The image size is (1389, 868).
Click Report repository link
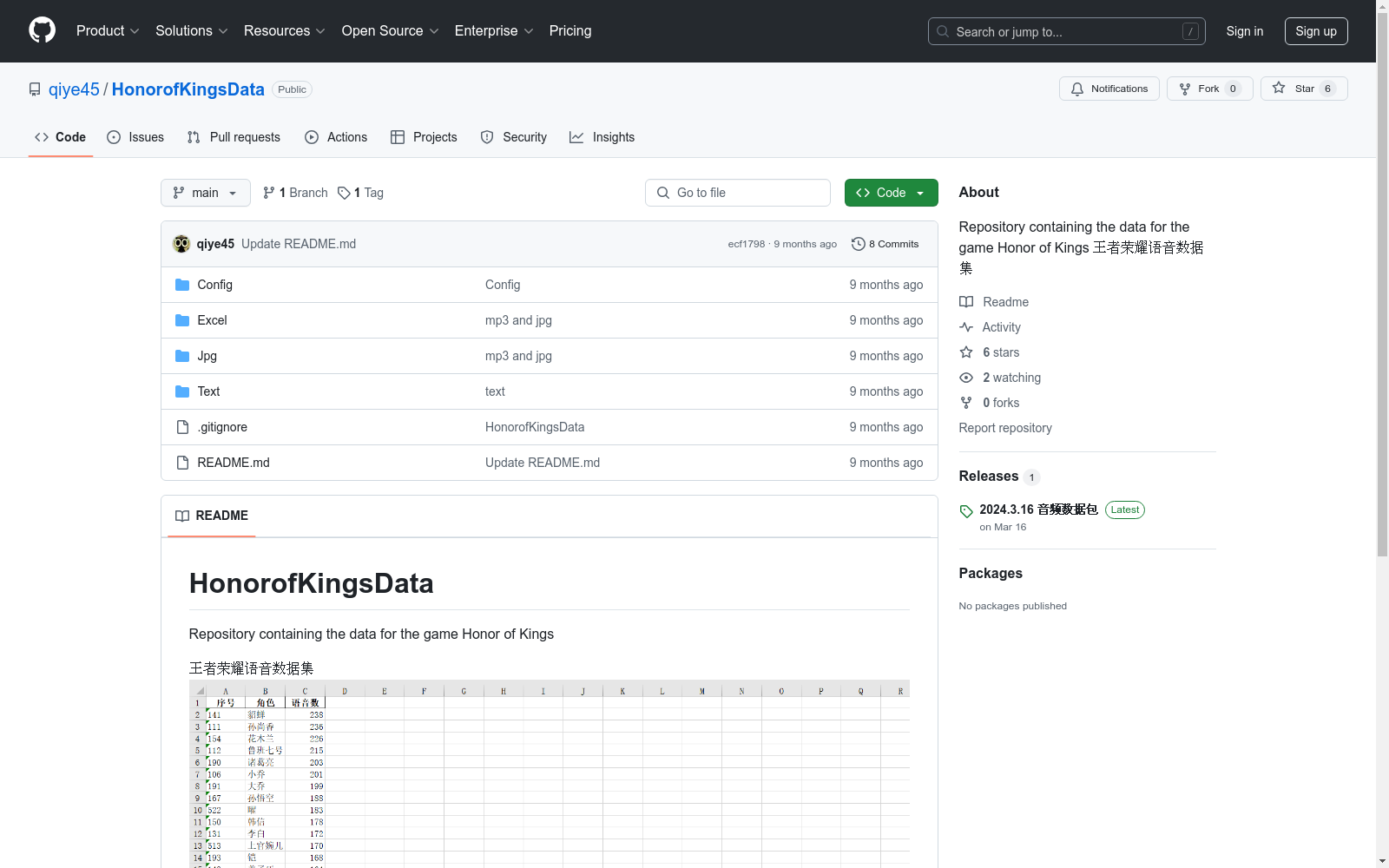(1005, 428)
